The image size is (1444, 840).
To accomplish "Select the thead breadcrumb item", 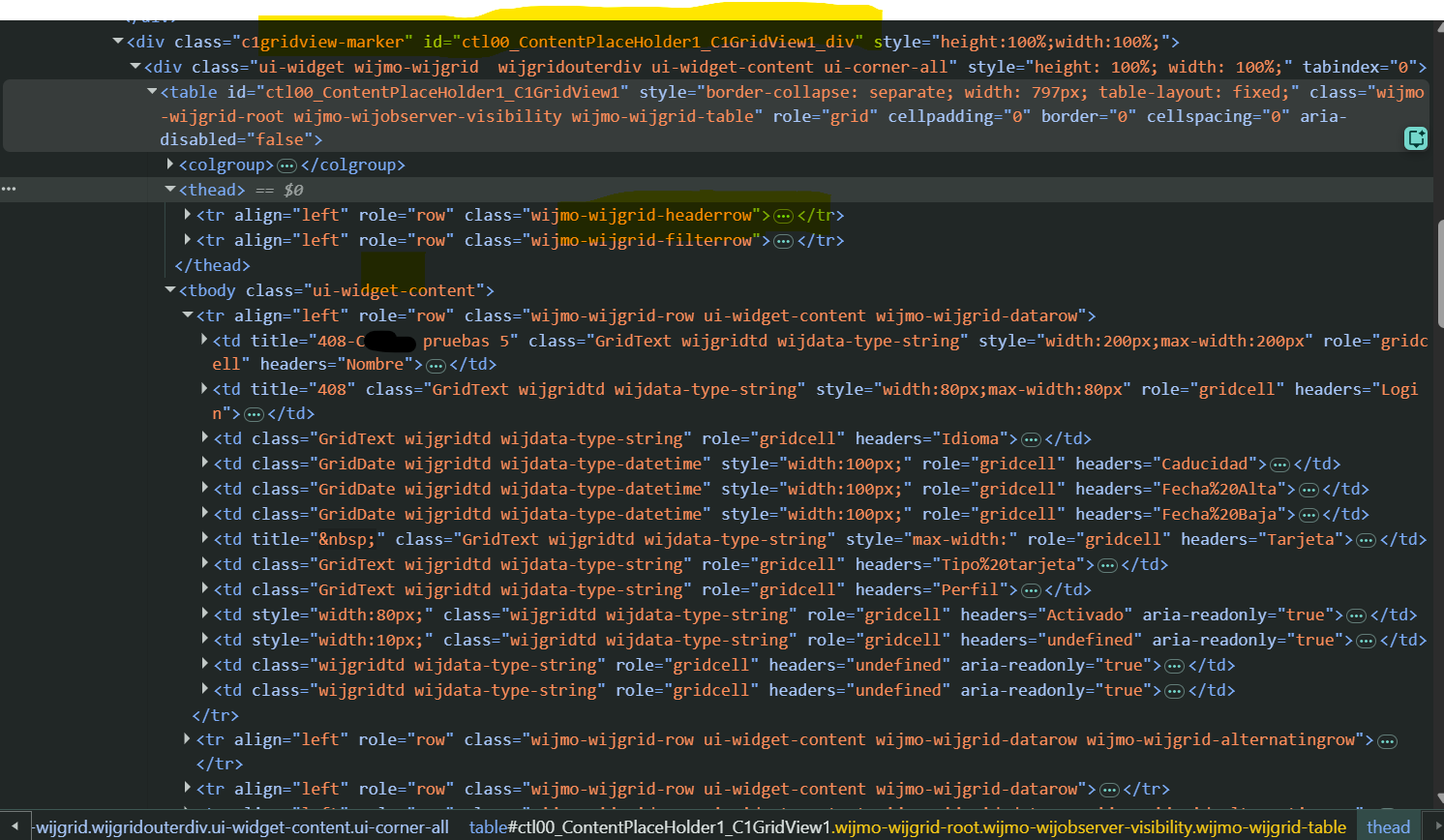I will (1388, 827).
